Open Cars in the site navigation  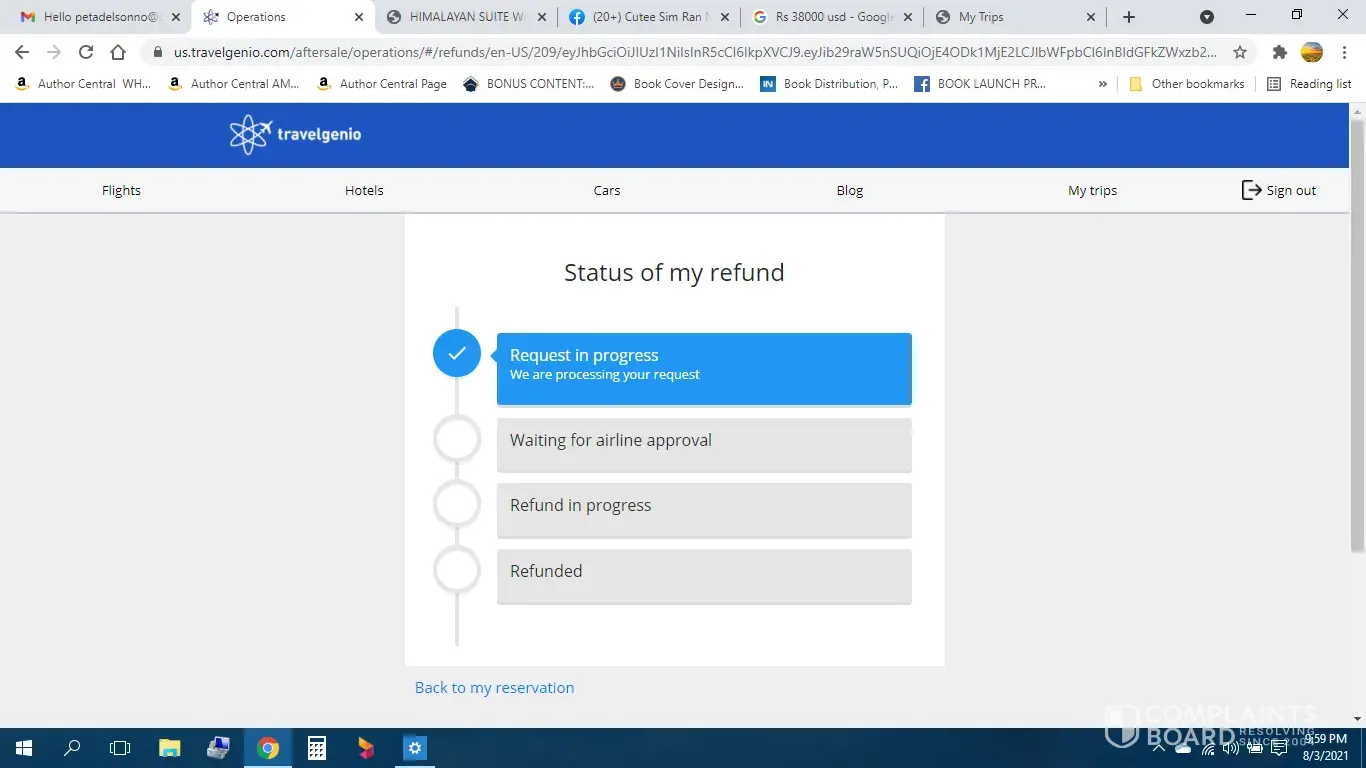pyautogui.click(x=607, y=190)
